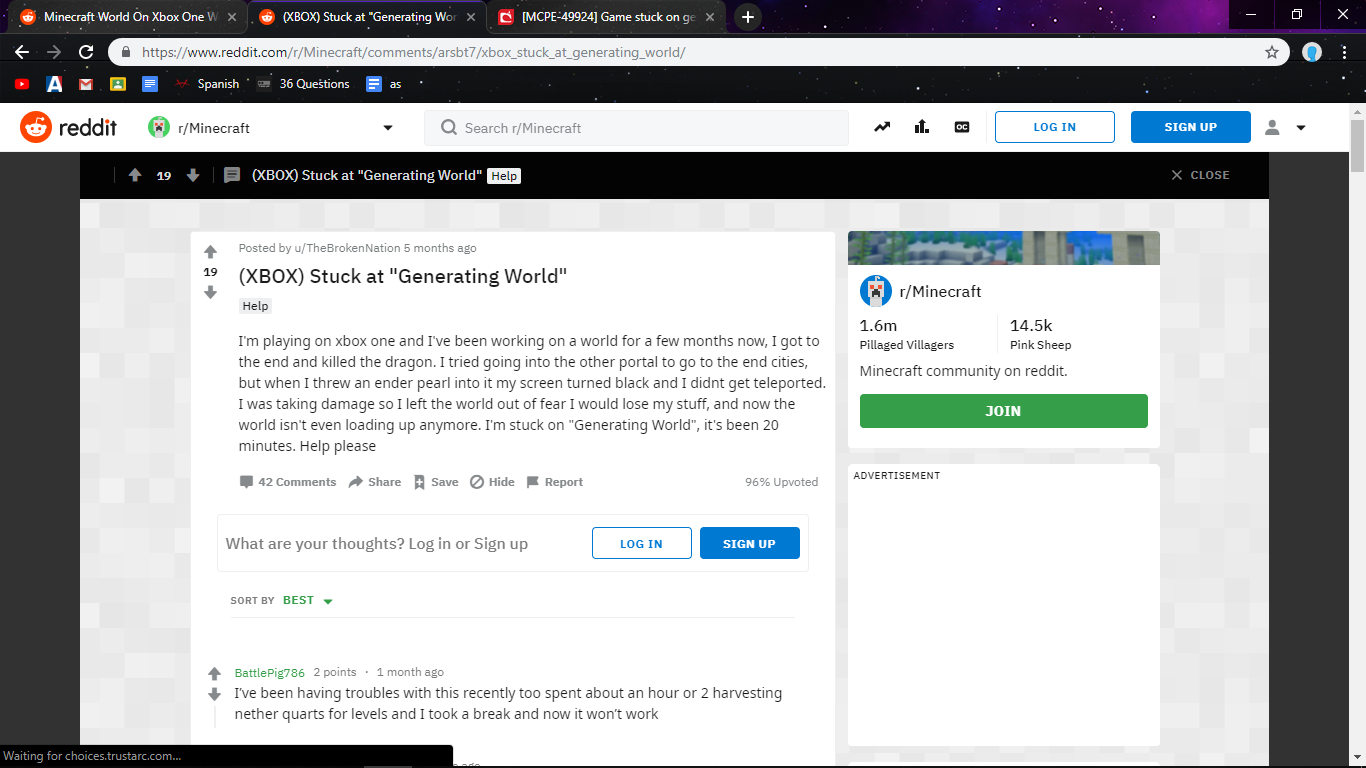Open the blue 'A' bookmark icon

54,84
